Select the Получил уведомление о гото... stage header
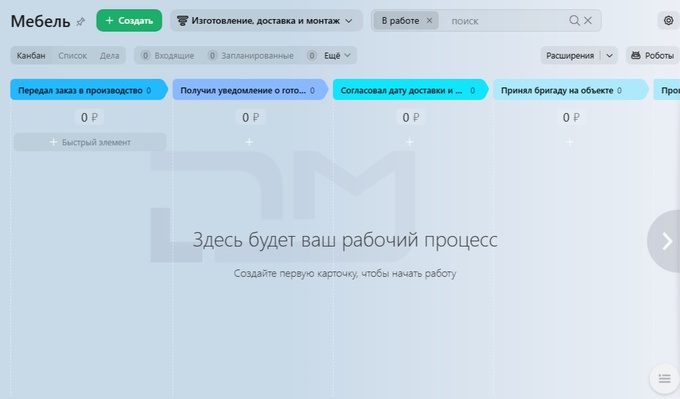Screen dimensions: 680x399 point(250,90)
